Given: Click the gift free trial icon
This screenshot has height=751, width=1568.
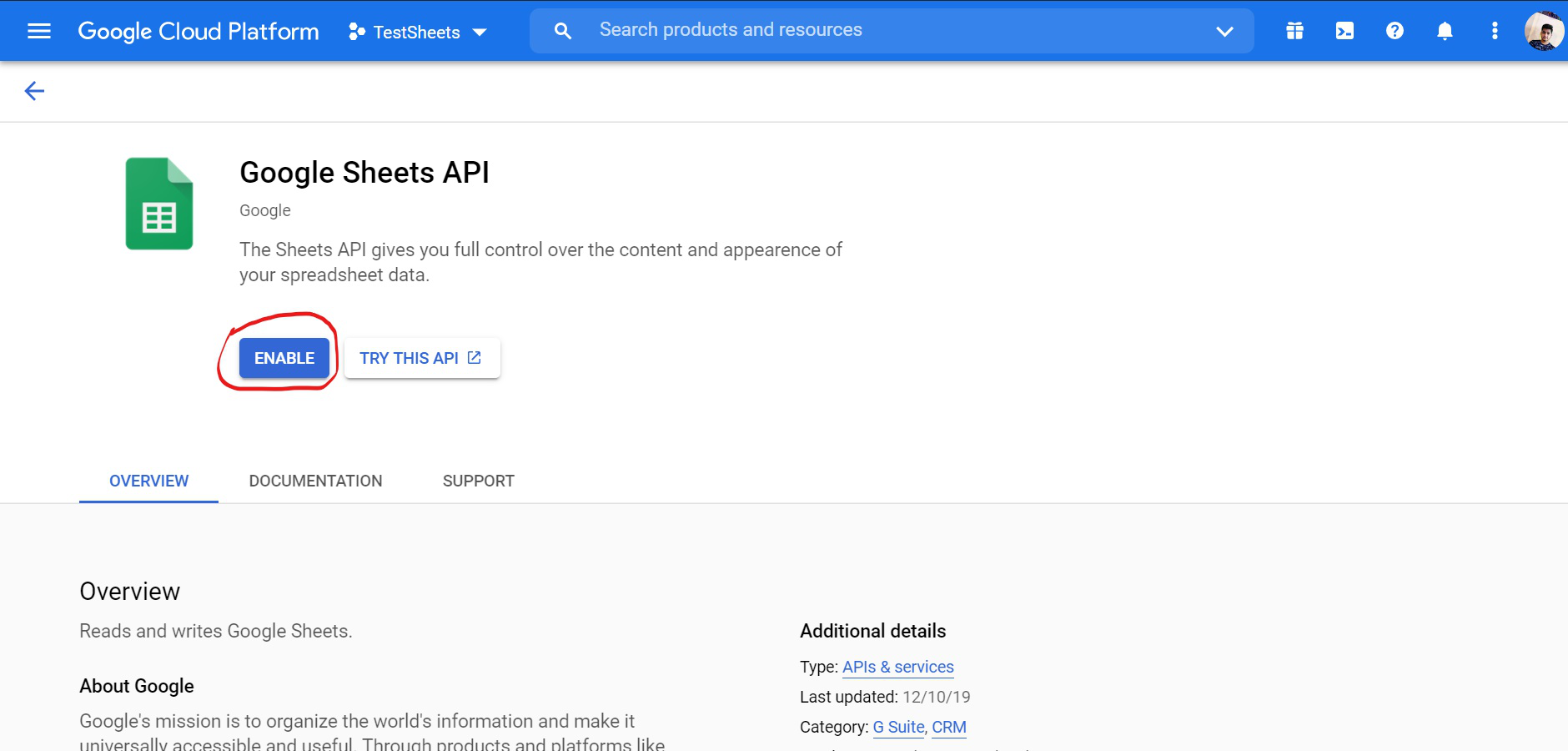Looking at the screenshot, I should (x=1294, y=32).
